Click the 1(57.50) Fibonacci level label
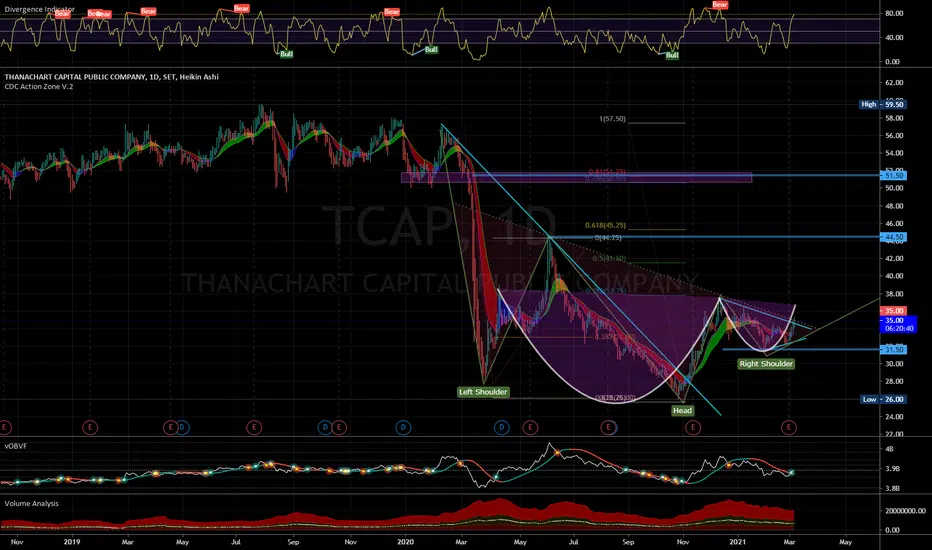Image resolution: width=932 pixels, height=550 pixels. point(612,119)
